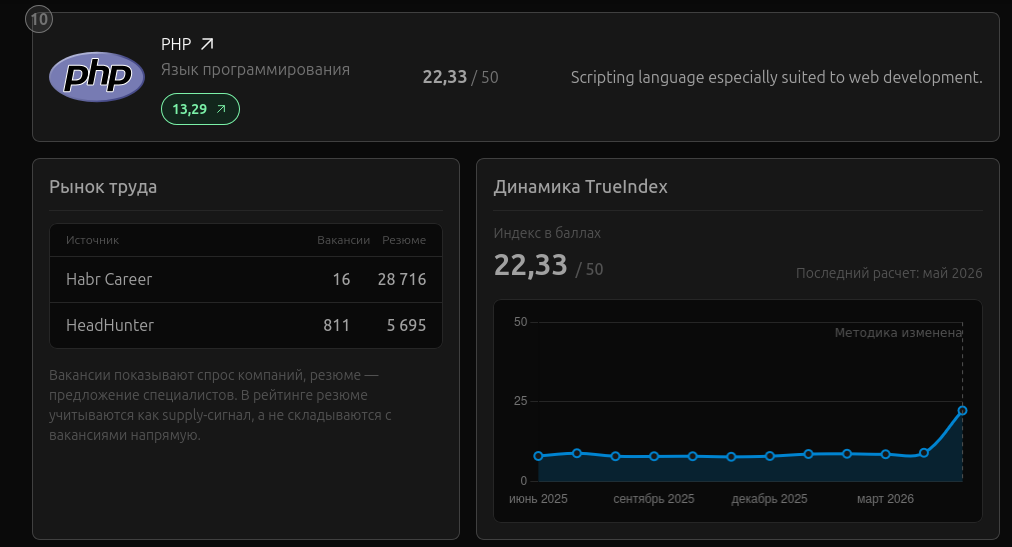
Task: Click the 13,29 growth badge
Action: 200,109
